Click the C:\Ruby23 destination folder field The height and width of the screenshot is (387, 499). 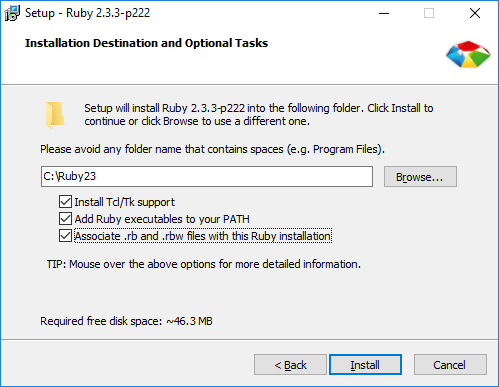point(207,176)
